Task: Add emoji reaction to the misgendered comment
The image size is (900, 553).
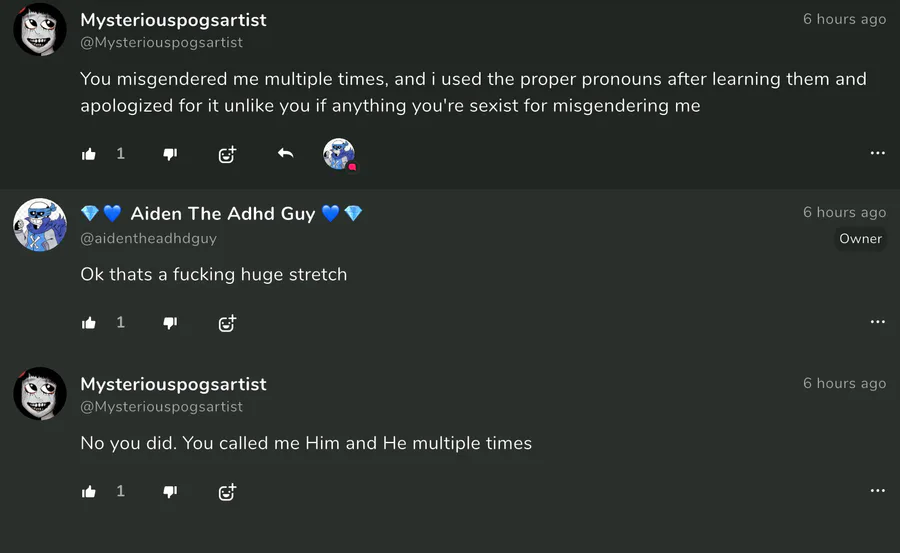Action: (227, 154)
